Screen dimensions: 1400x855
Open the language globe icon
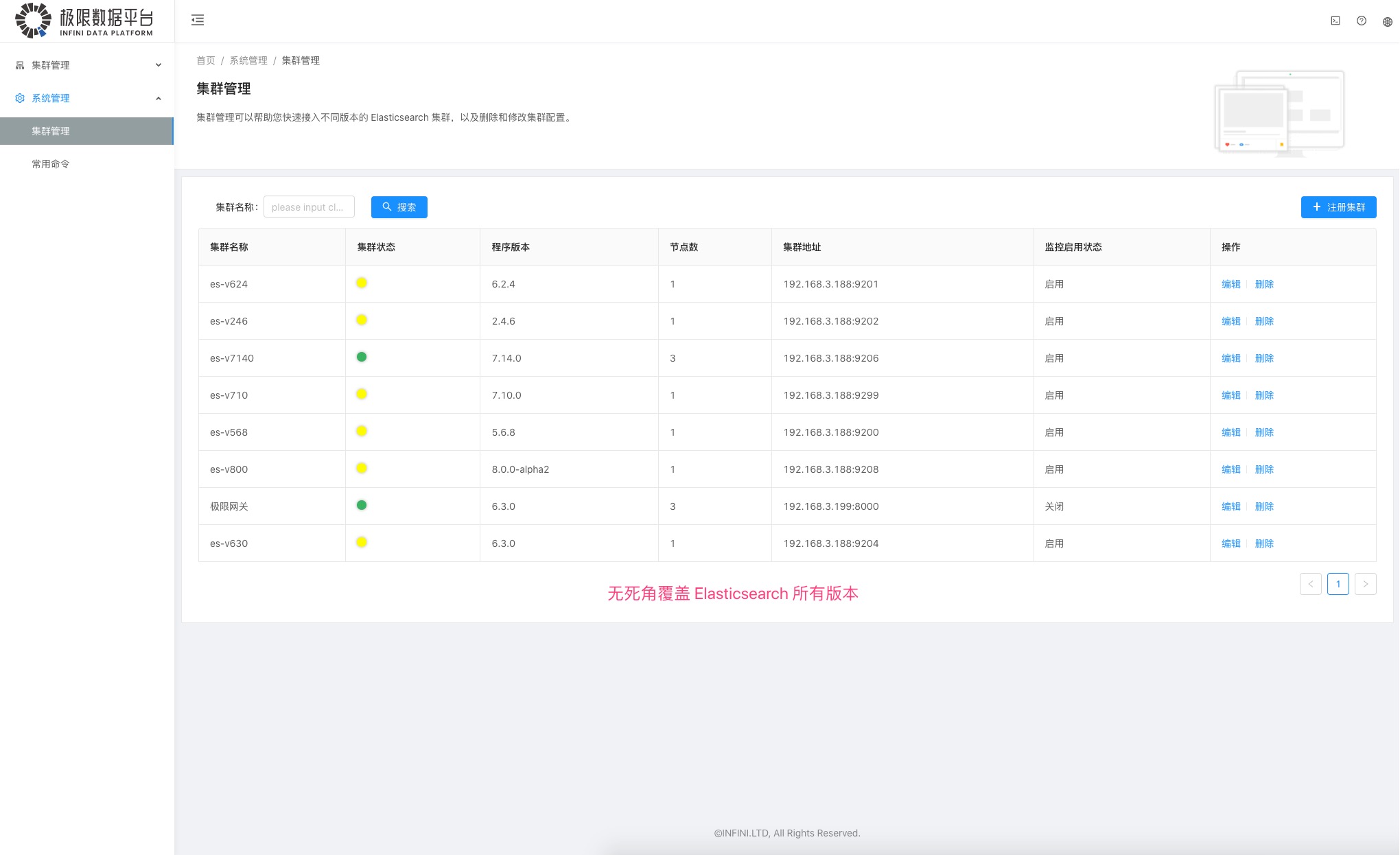(1388, 21)
